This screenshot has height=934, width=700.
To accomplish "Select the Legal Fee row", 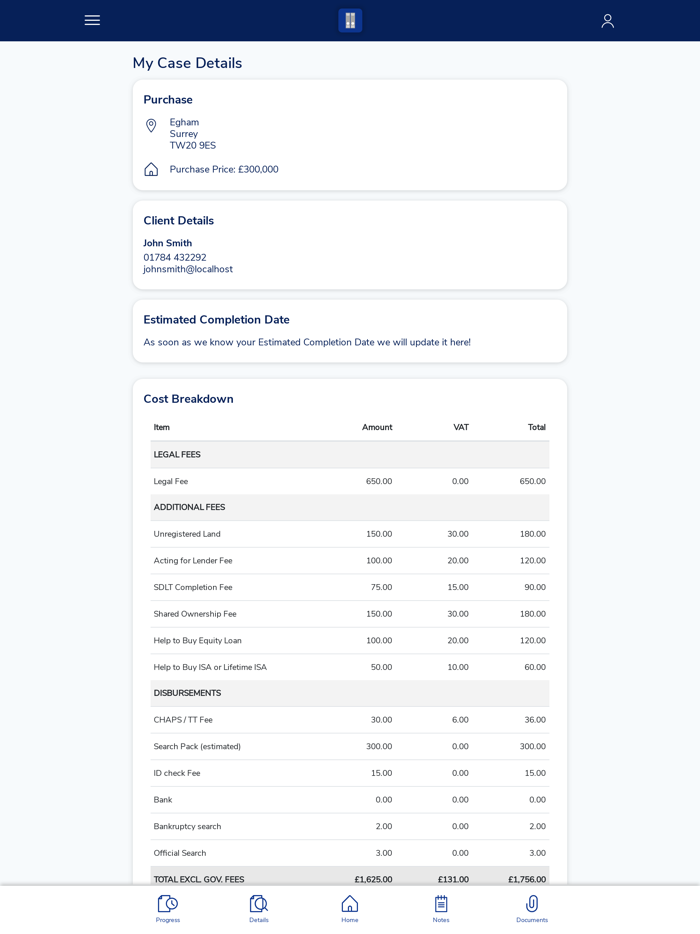I will point(350,481).
